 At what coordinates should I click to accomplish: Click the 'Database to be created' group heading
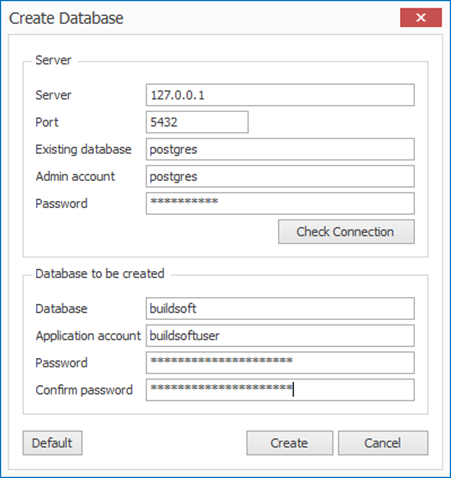click(x=100, y=274)
